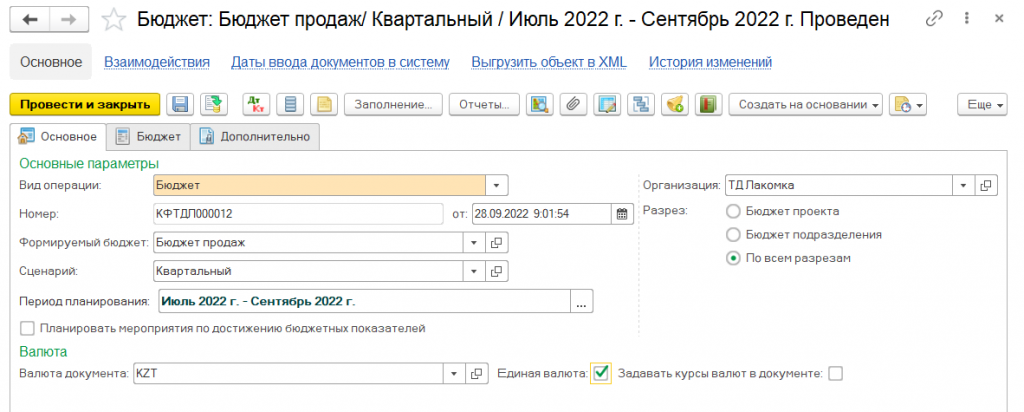This screenshot has height=412, width=1024.
Task: Open the calendar picker for date field
Action: [x=621, y=213]
